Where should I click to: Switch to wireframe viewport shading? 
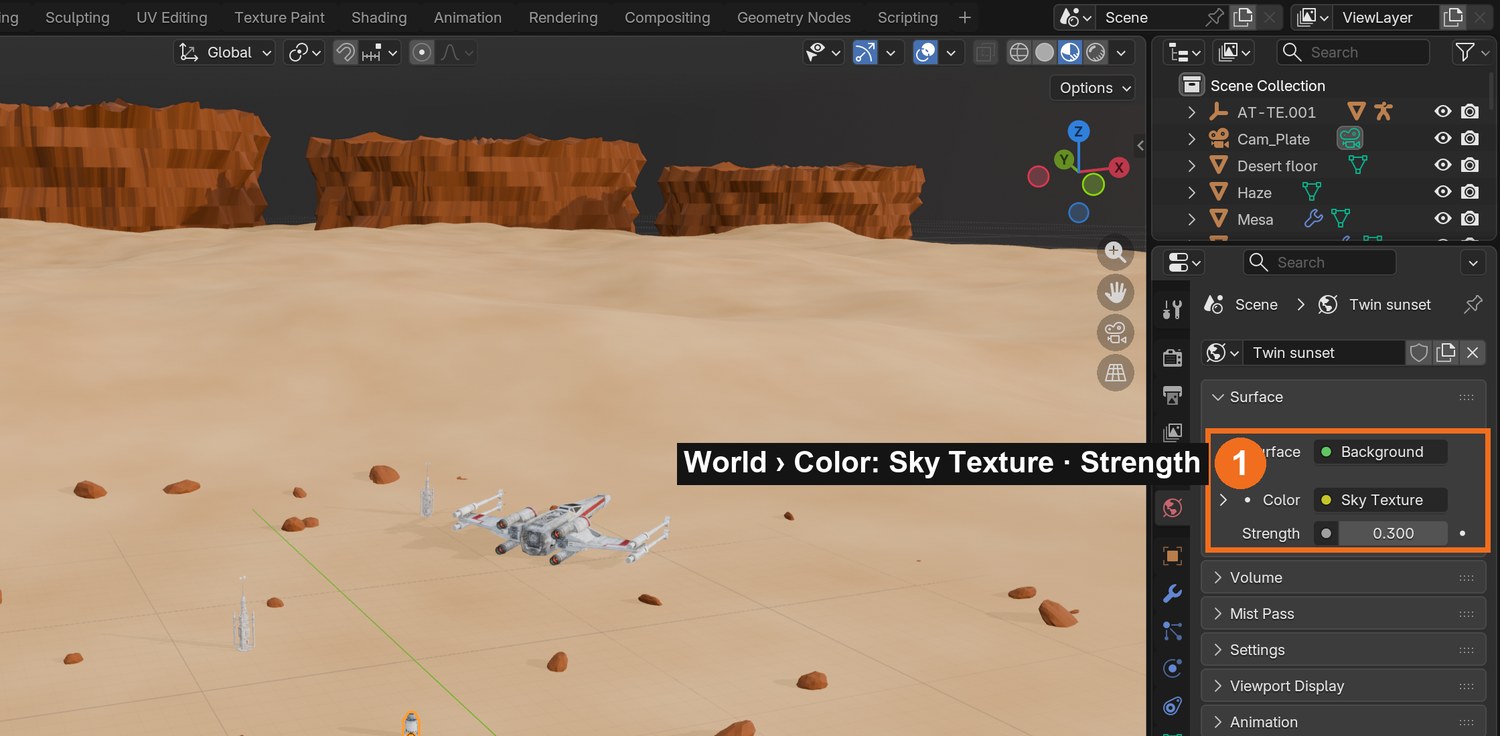[x=1019, y=53]
